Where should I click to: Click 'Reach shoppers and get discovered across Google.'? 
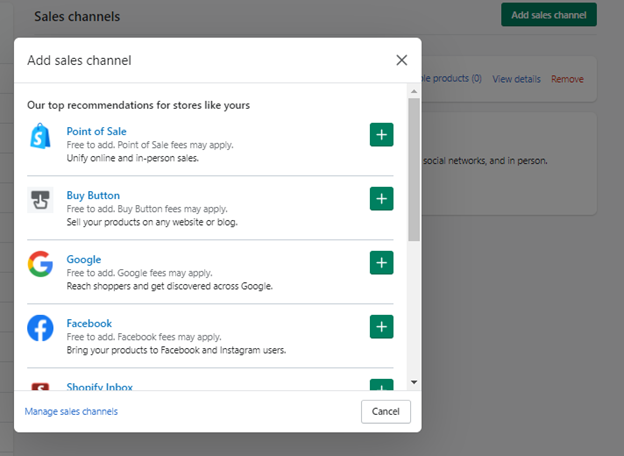point(170,286)
